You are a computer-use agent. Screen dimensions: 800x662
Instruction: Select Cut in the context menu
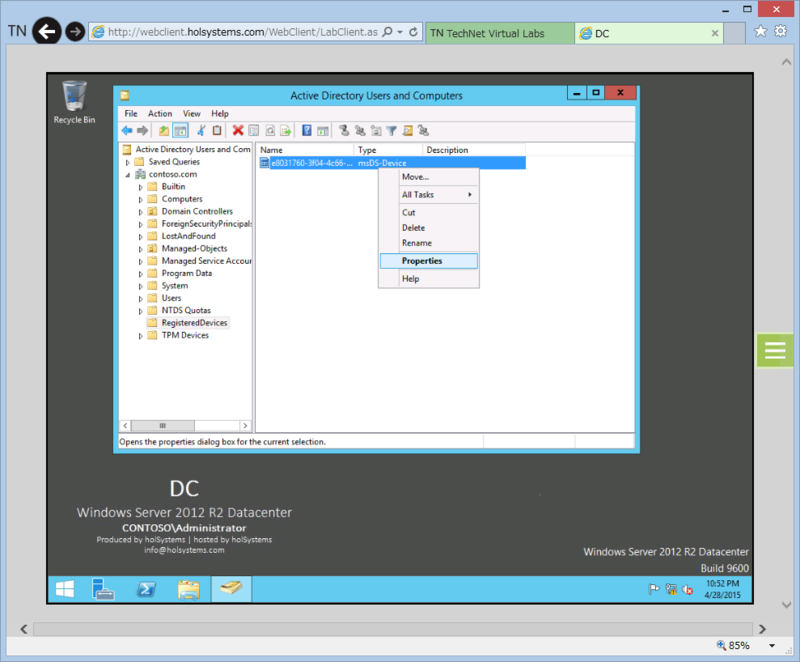click(x=429, y=213)
